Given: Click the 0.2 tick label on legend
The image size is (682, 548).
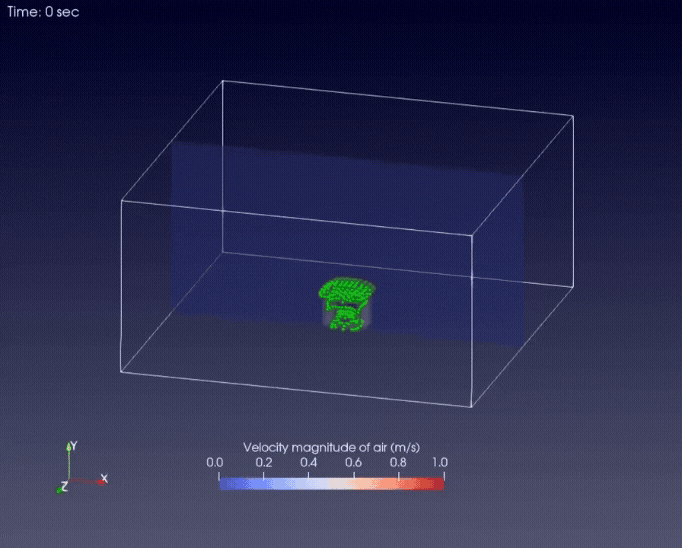Looking at the screenshot, I should 262,463.
